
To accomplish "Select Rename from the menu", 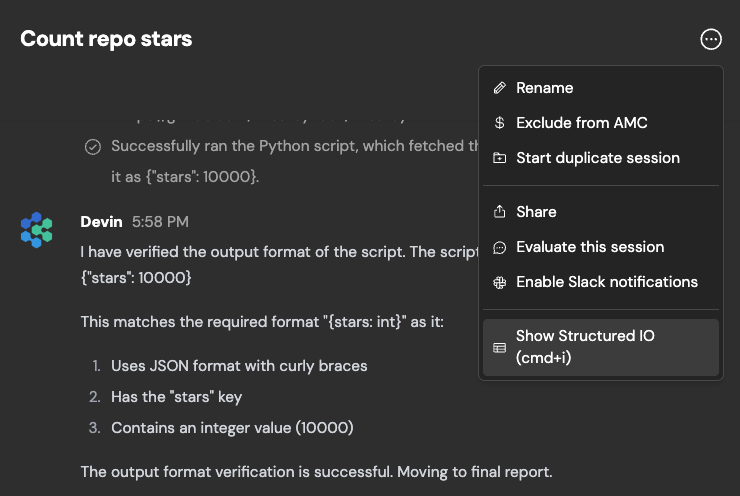I will tap(544, 88).
